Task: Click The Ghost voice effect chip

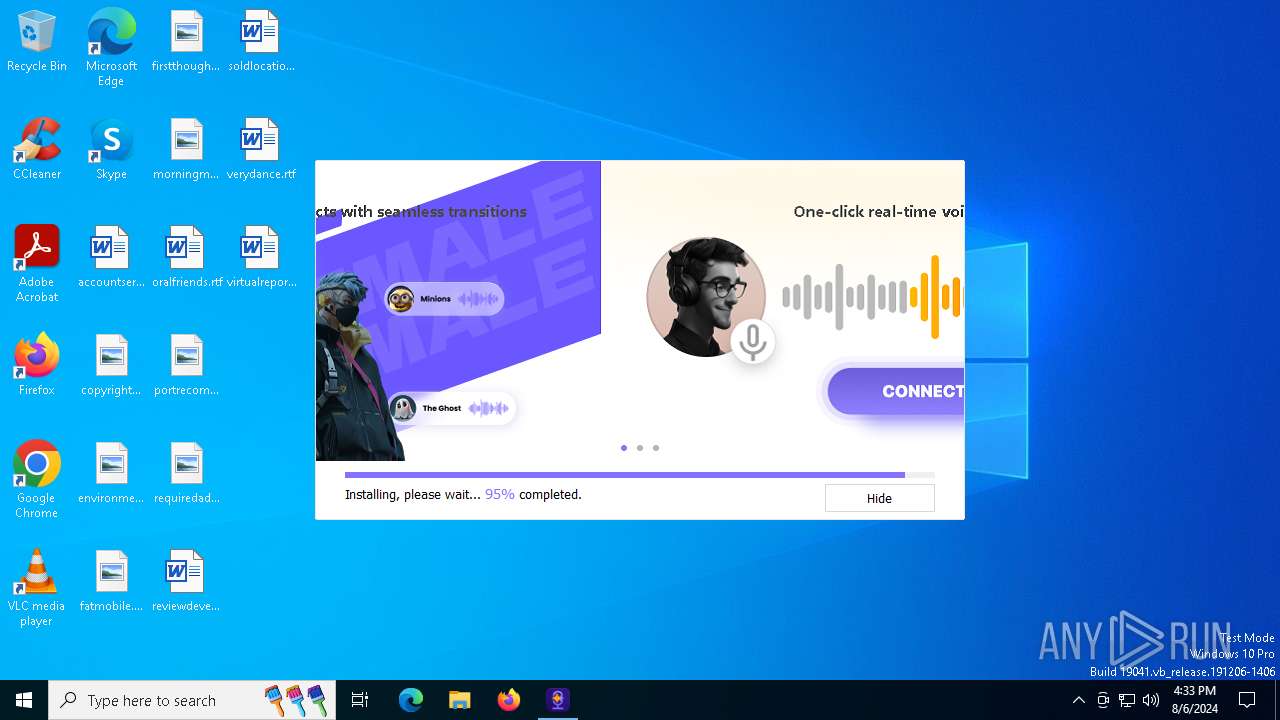Action: 451,408
